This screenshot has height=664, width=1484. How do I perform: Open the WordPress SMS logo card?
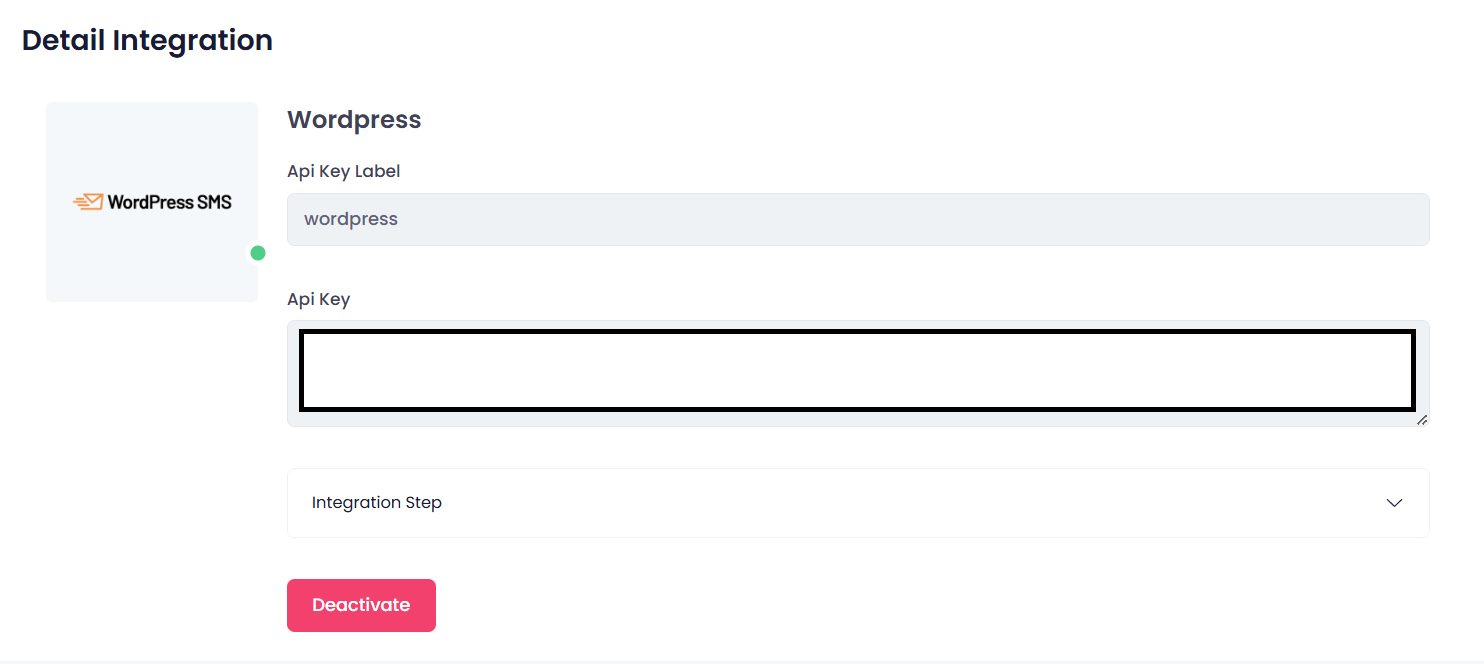point(152,202)
